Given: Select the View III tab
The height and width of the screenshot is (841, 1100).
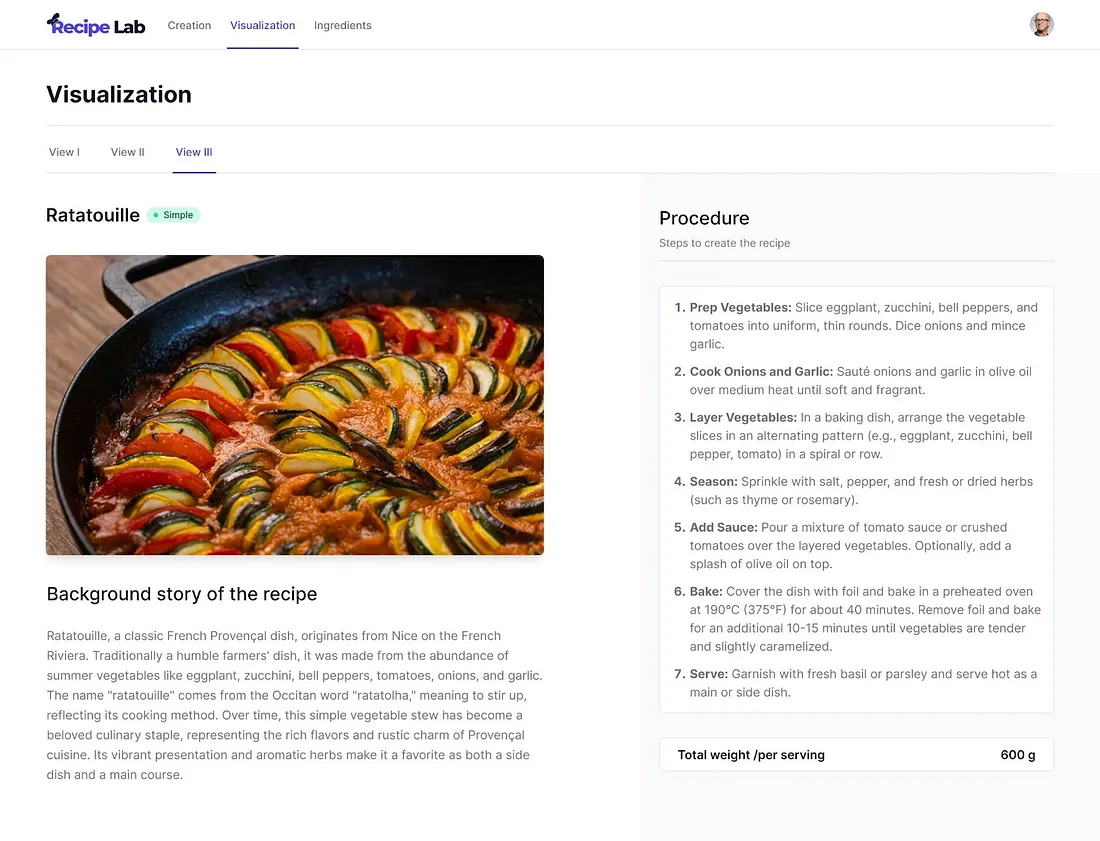Looking at the screenshot, I should (194, 152).
